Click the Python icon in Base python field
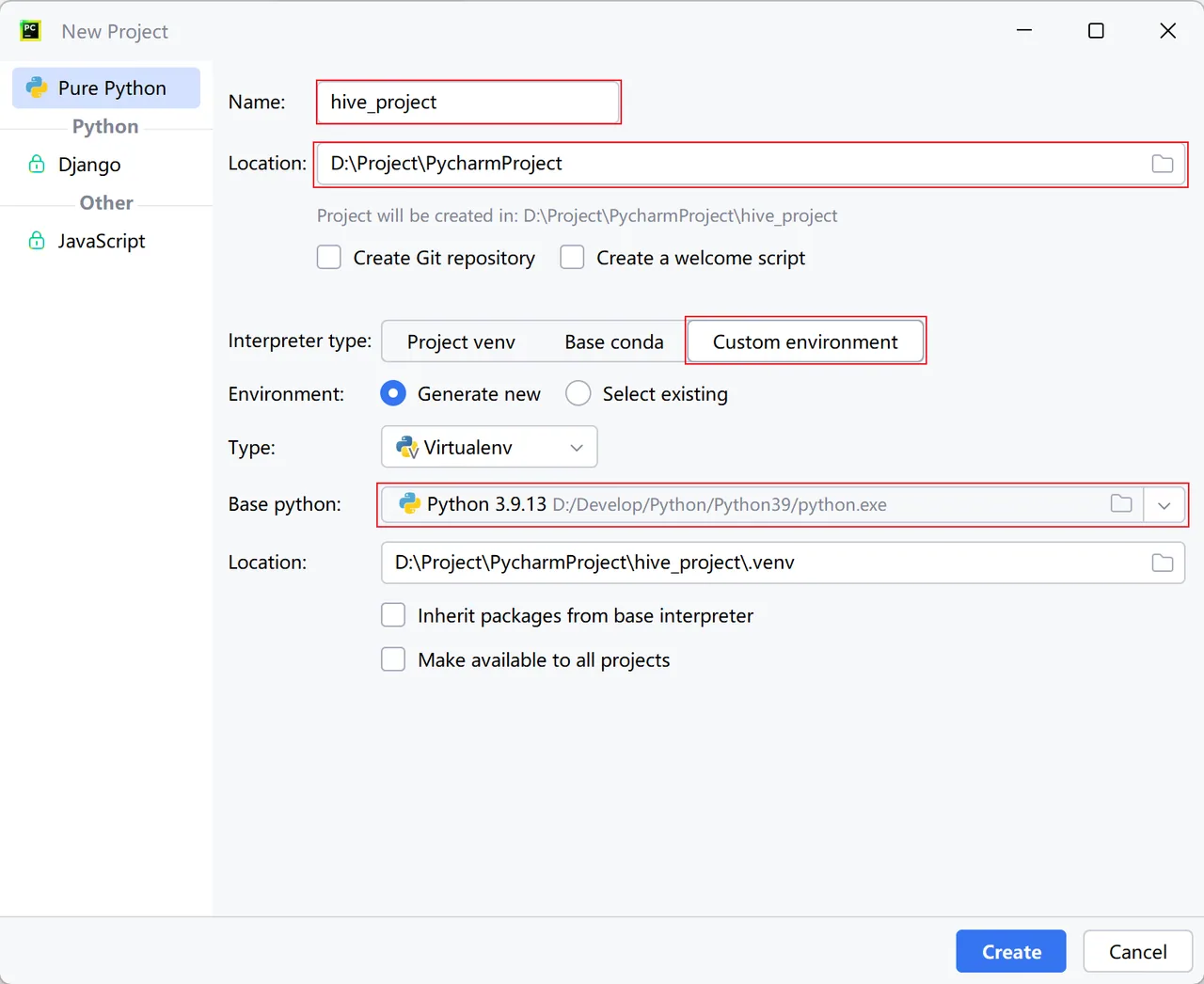 [409, 503]
